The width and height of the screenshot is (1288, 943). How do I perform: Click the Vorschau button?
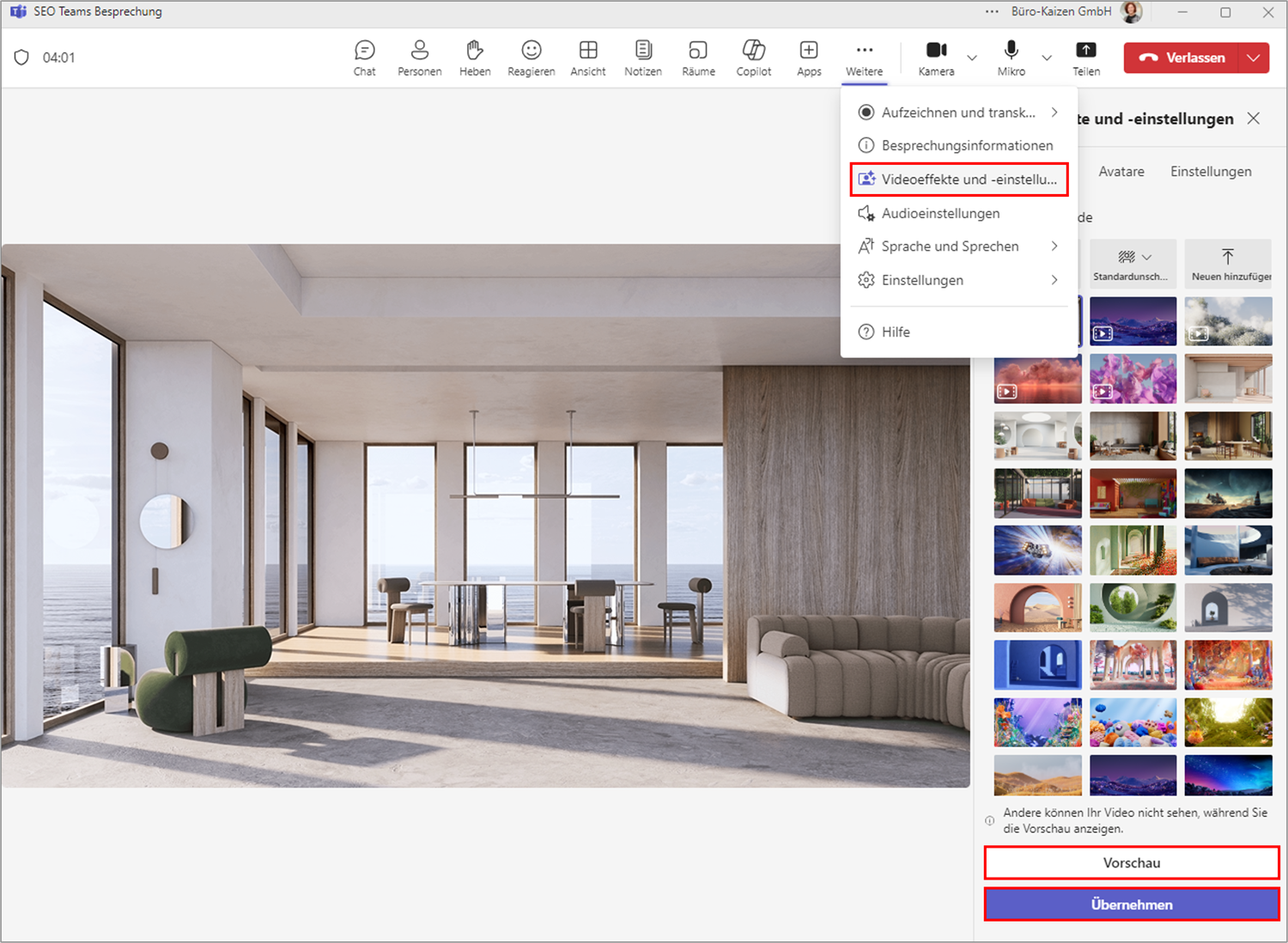(1131, 862)
